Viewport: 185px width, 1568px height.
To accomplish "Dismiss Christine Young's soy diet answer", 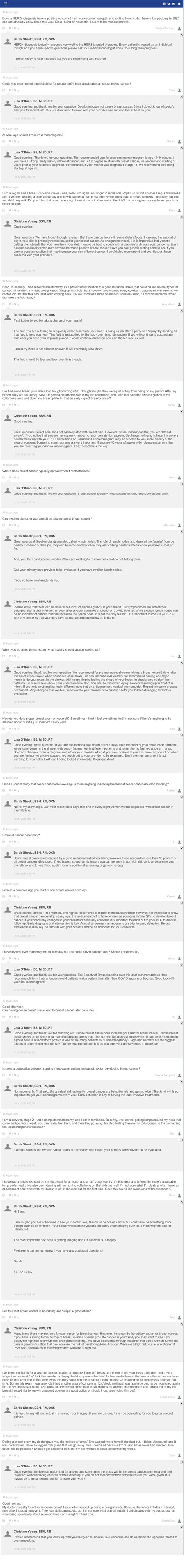I will pyautogui.click(x=181, y=218).
